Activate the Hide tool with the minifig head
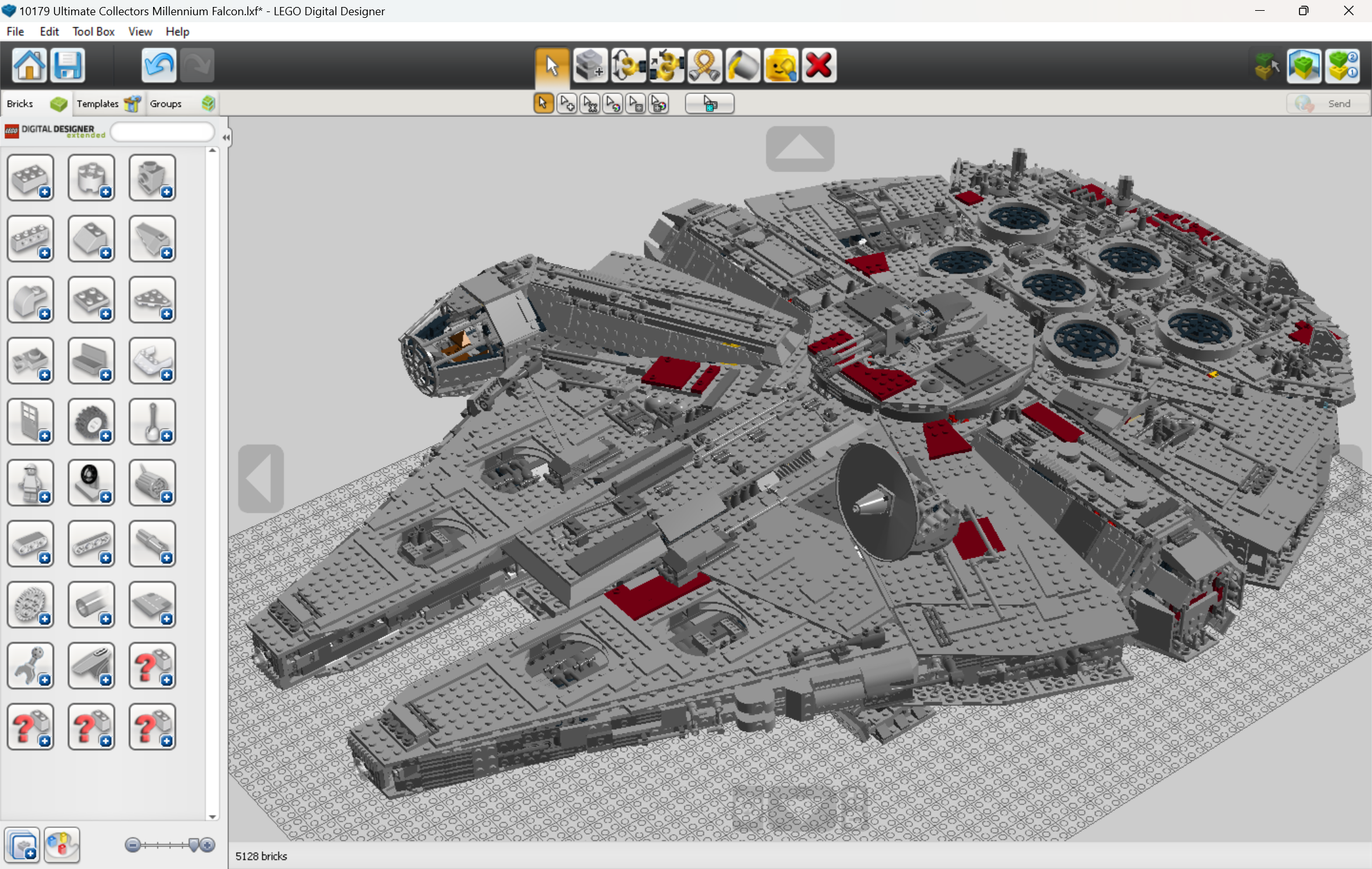 [x=781, y=65]
